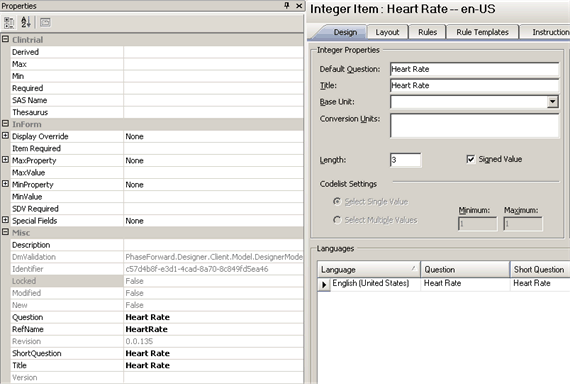The height and width of the screenshot is (384, 570).
Task: Select the Thesaurus property
Action: pyautogui.click(x=156, y=112)
